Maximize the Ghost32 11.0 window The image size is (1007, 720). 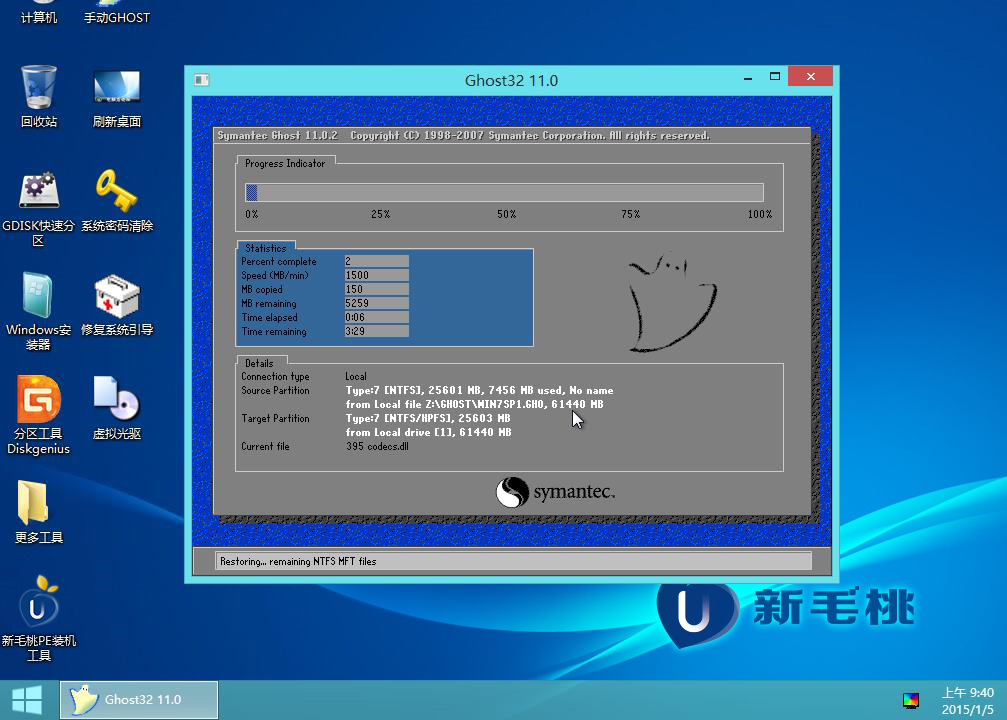tap(775, 76)
